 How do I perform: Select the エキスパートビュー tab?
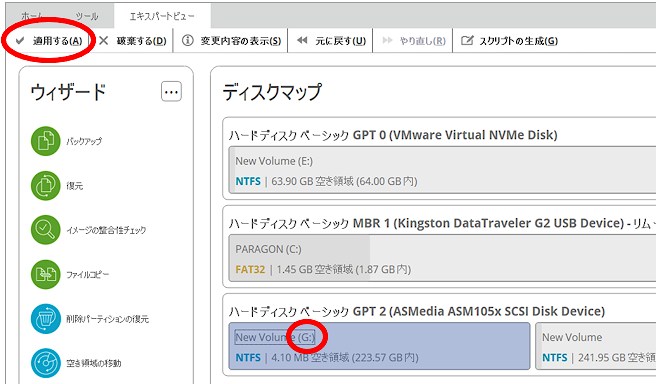[x=162, y=16]
